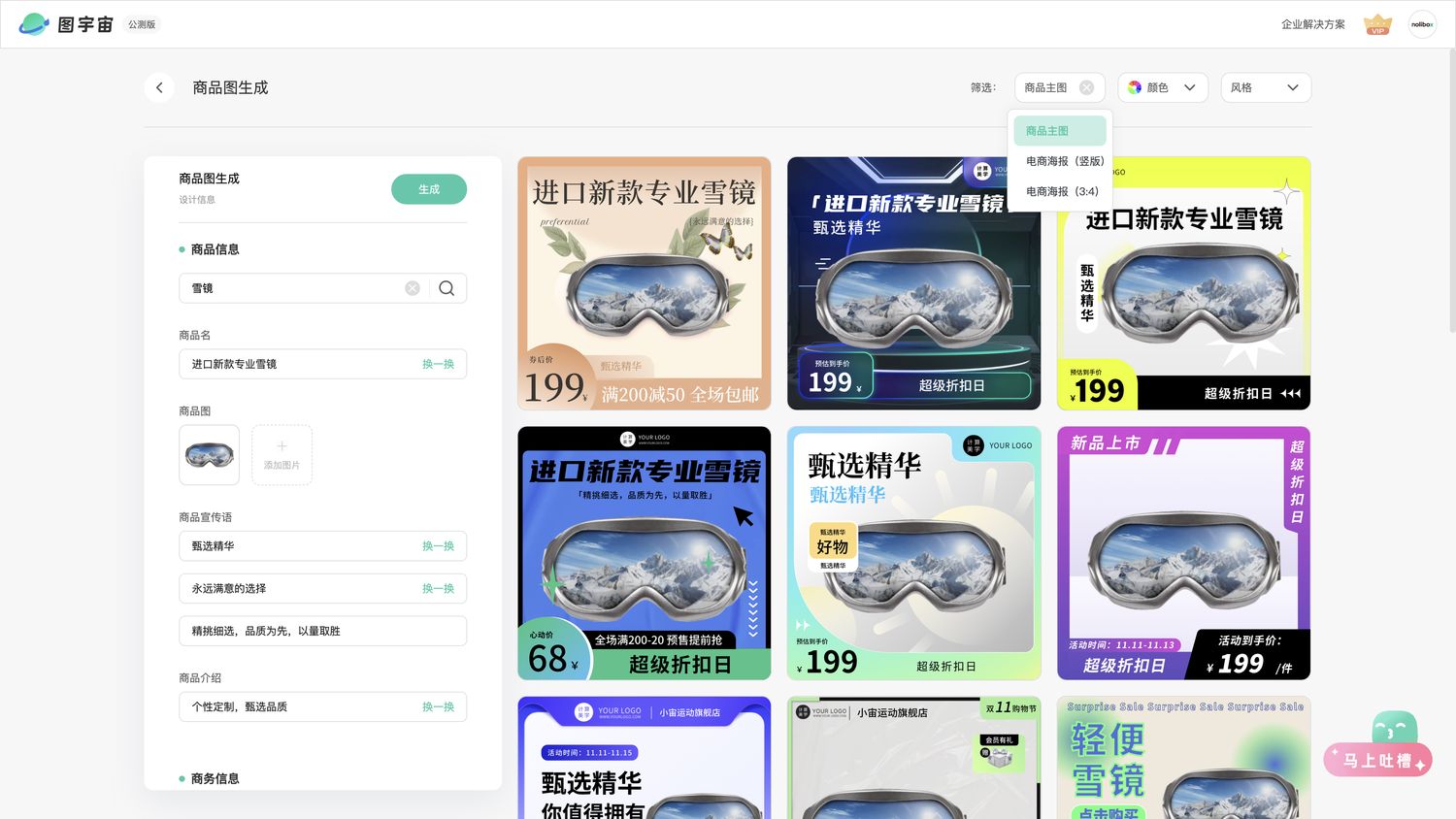
Task: Open the blue 你值得拥有 template
Action: point(645,758)
